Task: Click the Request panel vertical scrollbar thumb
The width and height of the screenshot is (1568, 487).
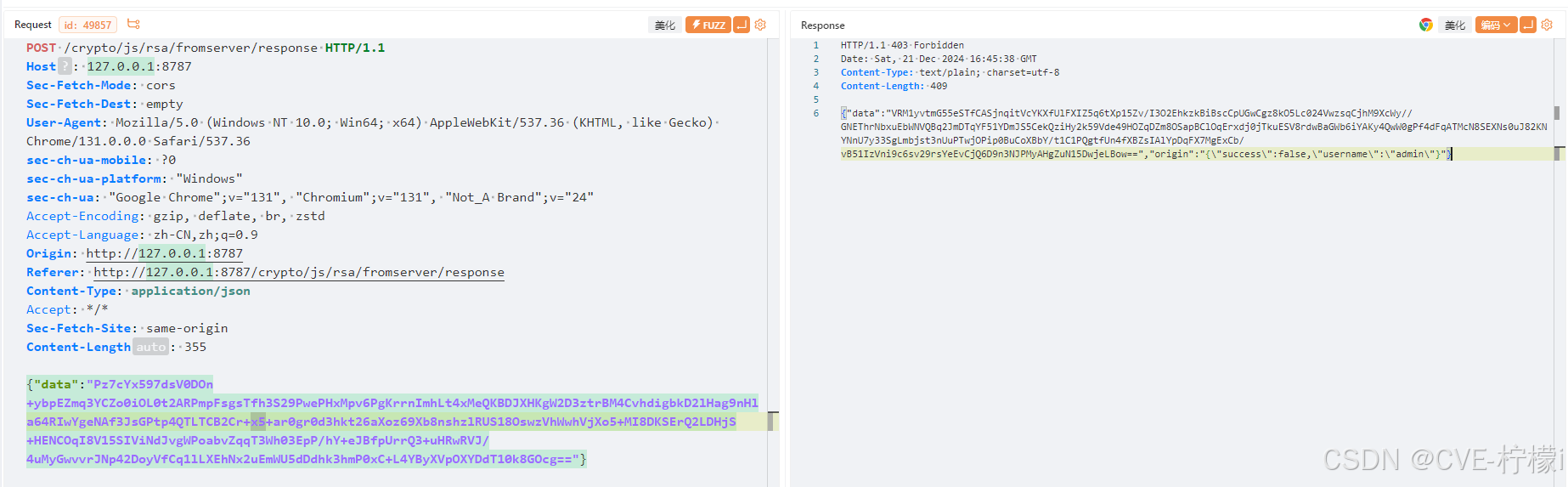Action: click(x=771, y=422)
